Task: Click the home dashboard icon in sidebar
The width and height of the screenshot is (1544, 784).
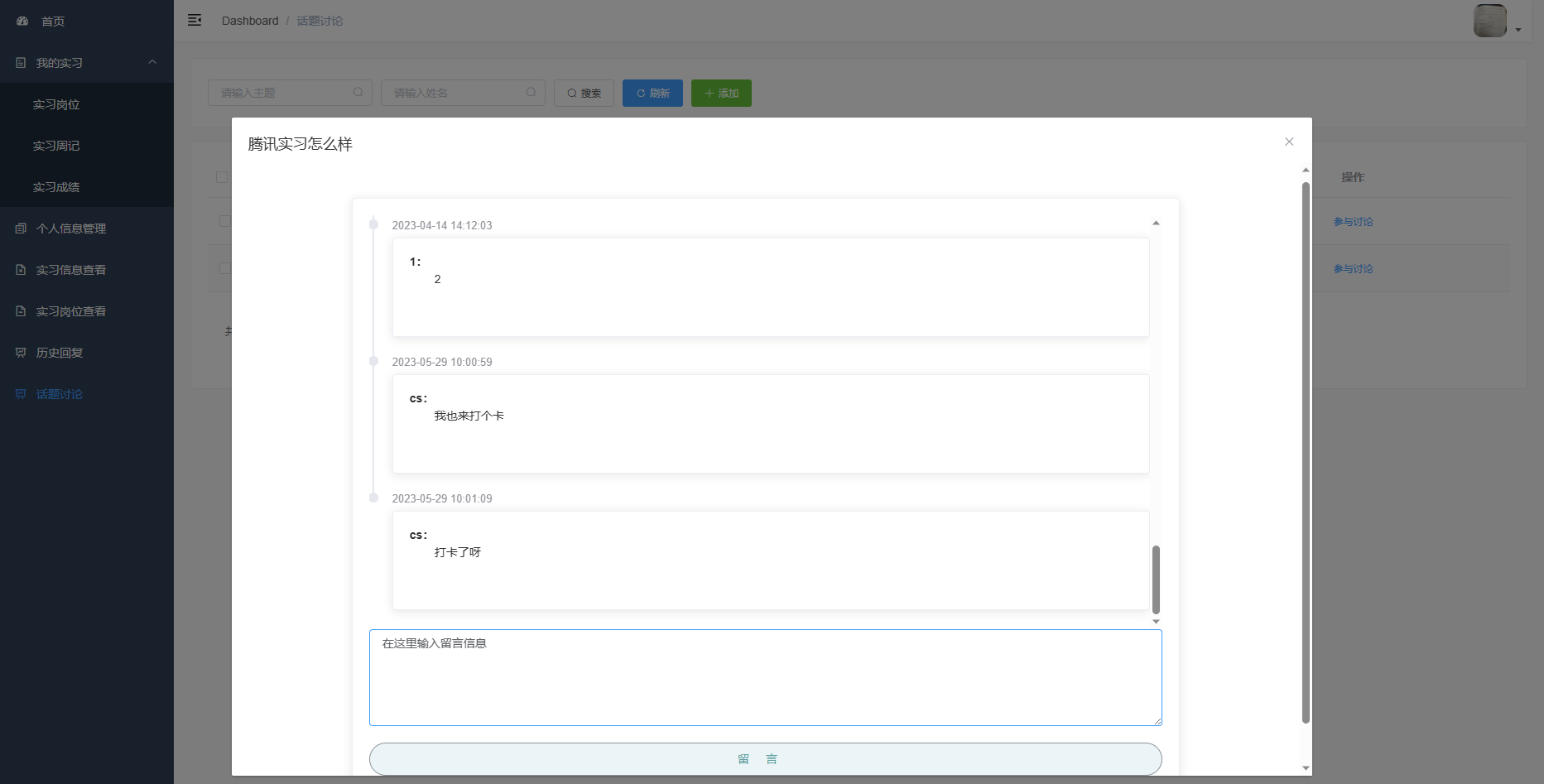Action: click(x=22, y=22)
